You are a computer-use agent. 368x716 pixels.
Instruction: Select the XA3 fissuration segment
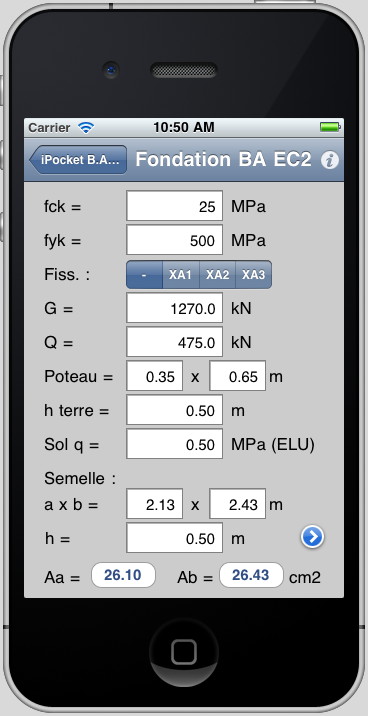pyautogui.click(x=253, y=275)
